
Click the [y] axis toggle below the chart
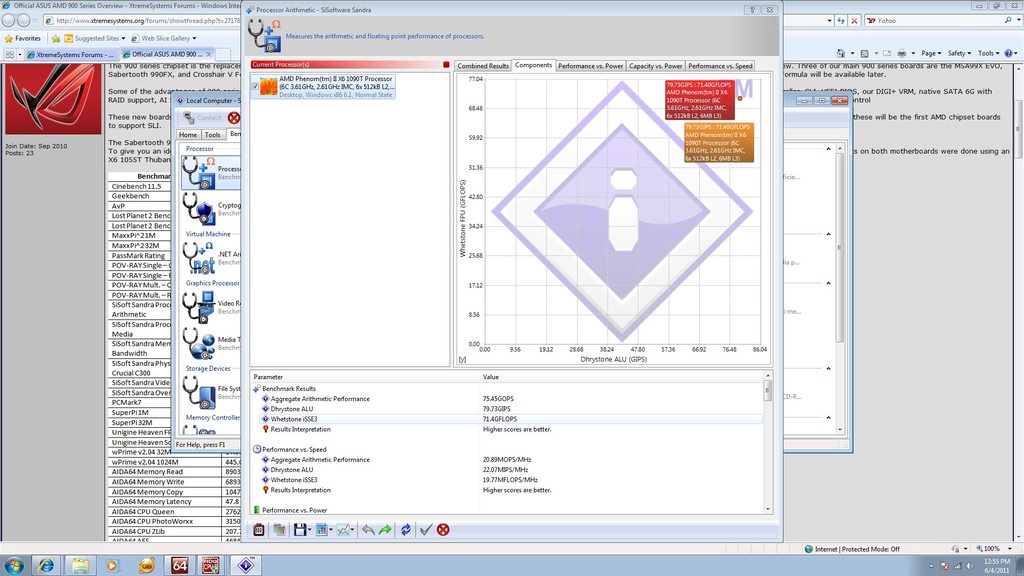coord(462,359)
